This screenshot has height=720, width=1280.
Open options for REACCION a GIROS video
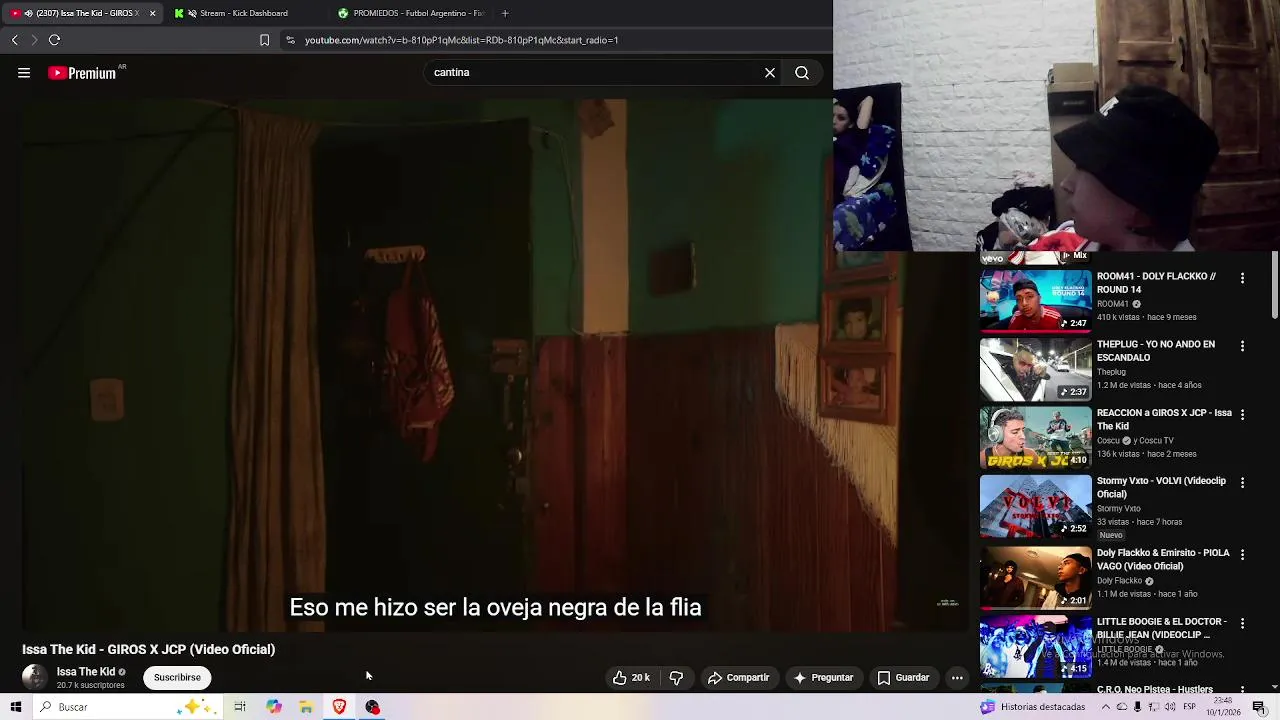pyautogui.click(x=1242, y=414)
